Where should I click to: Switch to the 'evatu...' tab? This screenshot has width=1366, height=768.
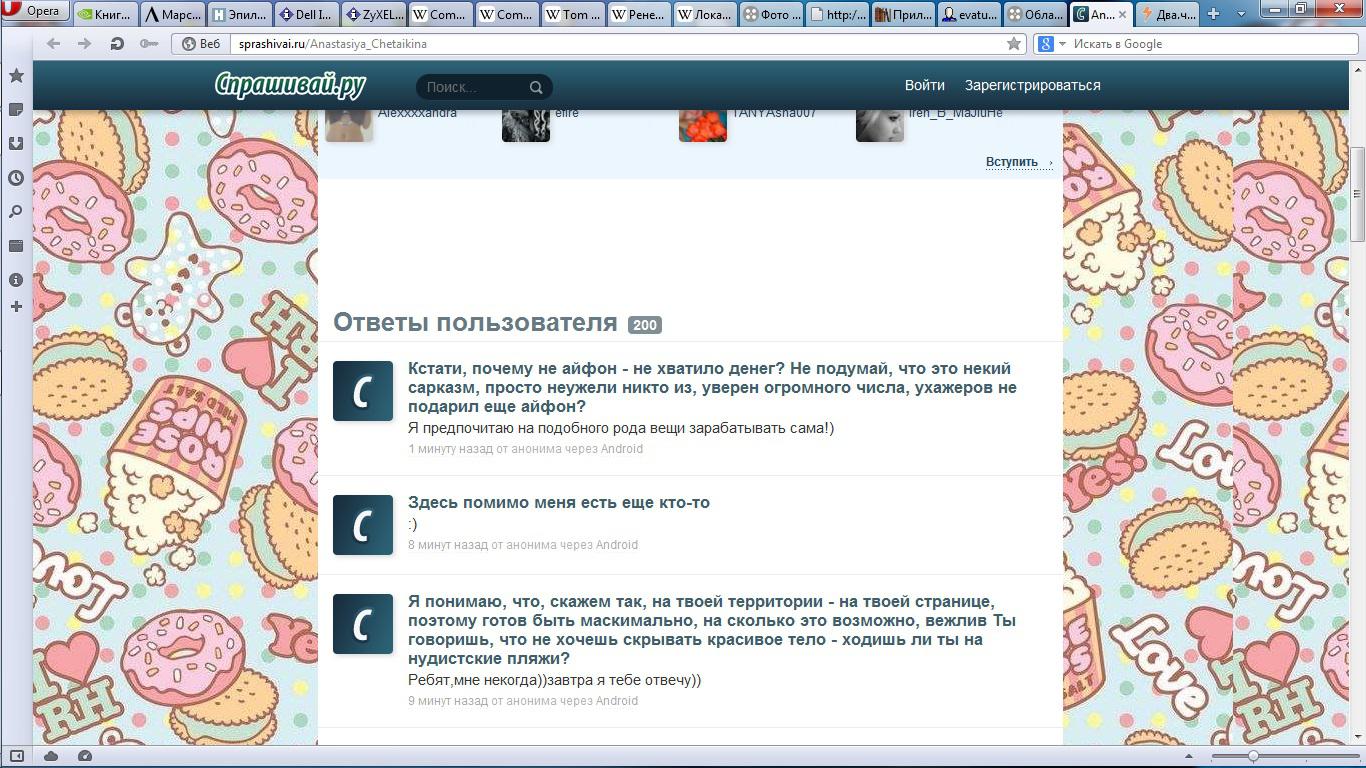(971, 15)
